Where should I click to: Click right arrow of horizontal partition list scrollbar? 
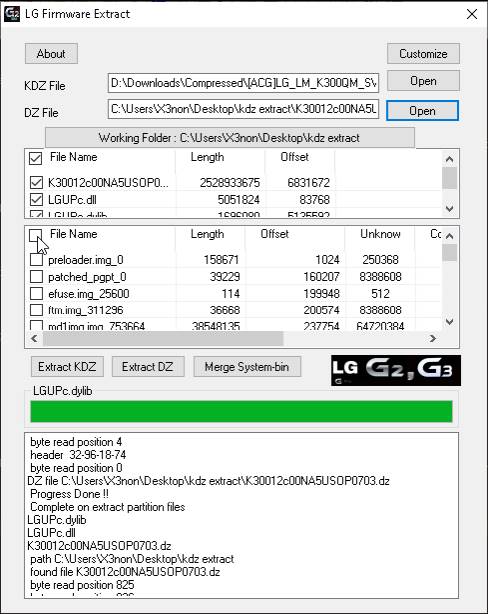[432, 338]
